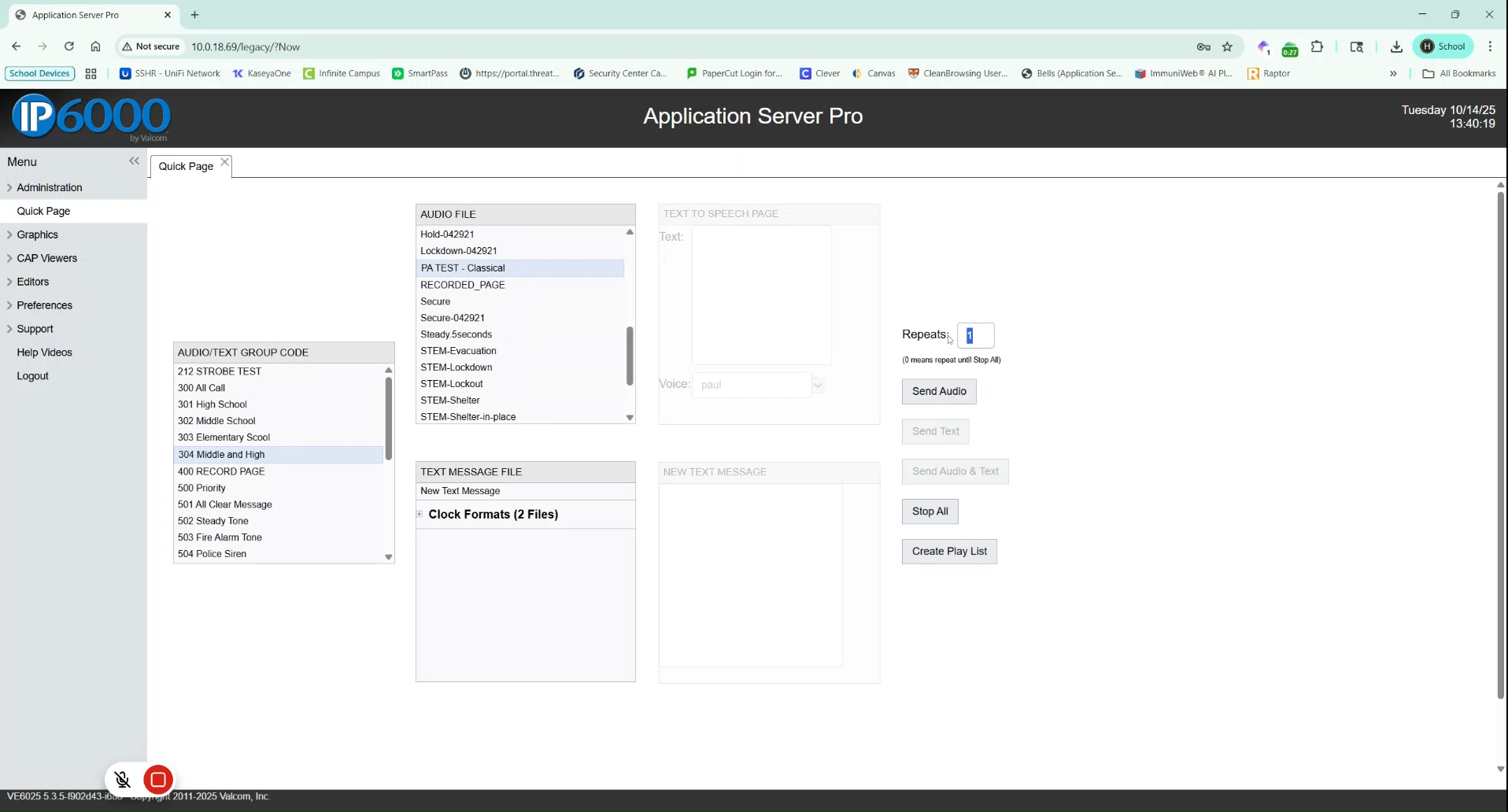Expand the CAP Viewers menu section

point(46,258)
